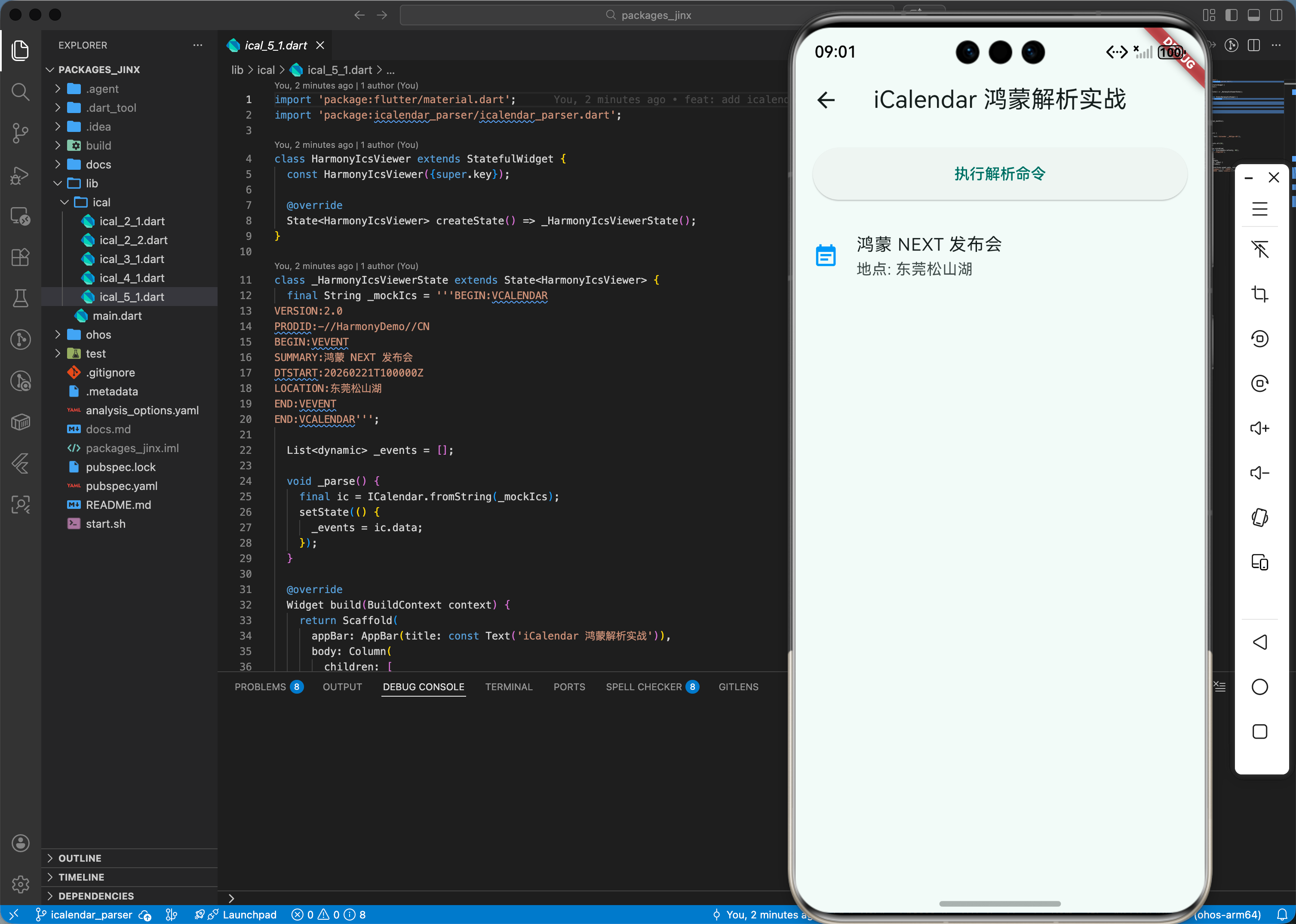Expand the OUTLINE section

(x=80, y=858)
